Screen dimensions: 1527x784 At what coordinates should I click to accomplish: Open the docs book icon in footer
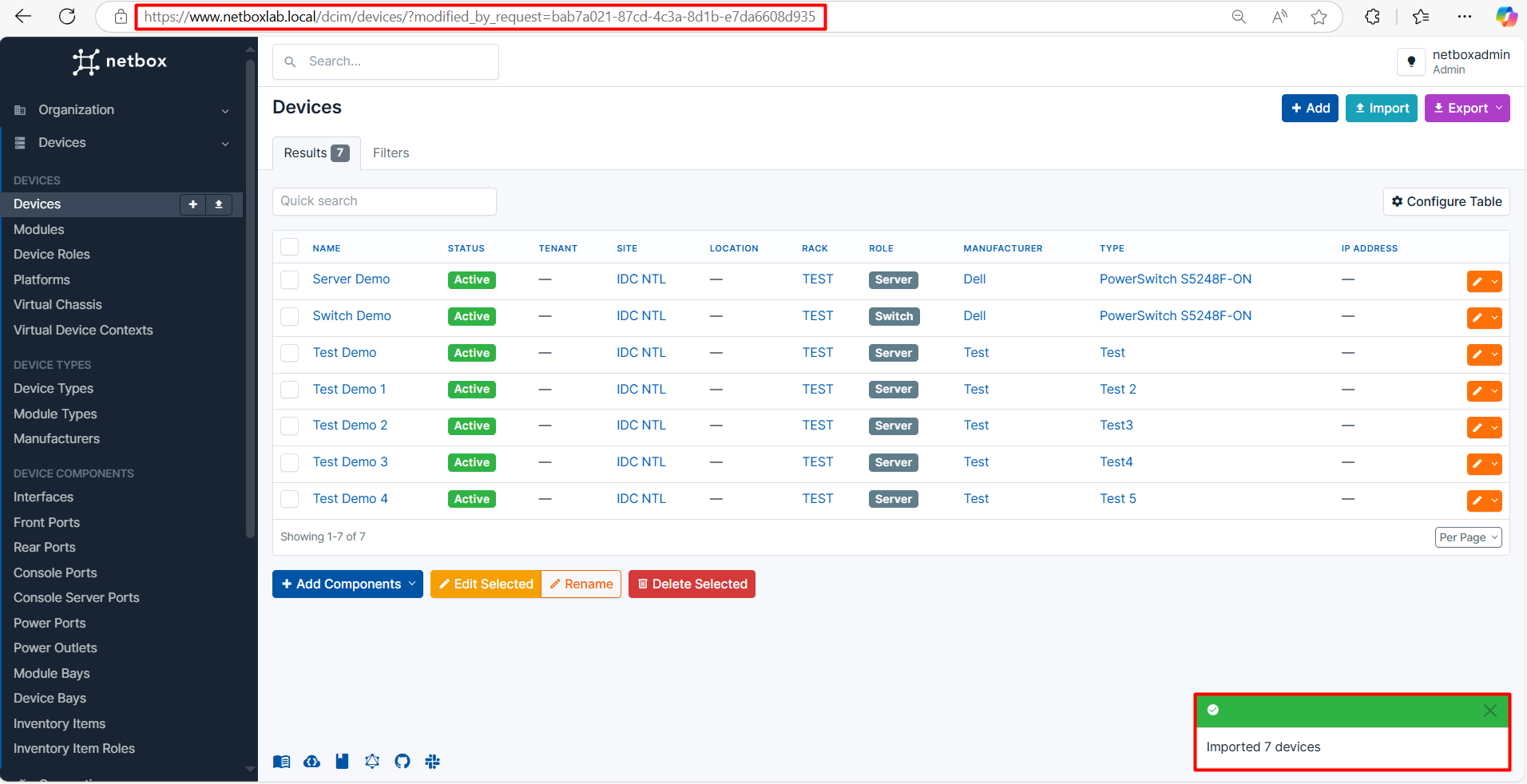[281, 762]
